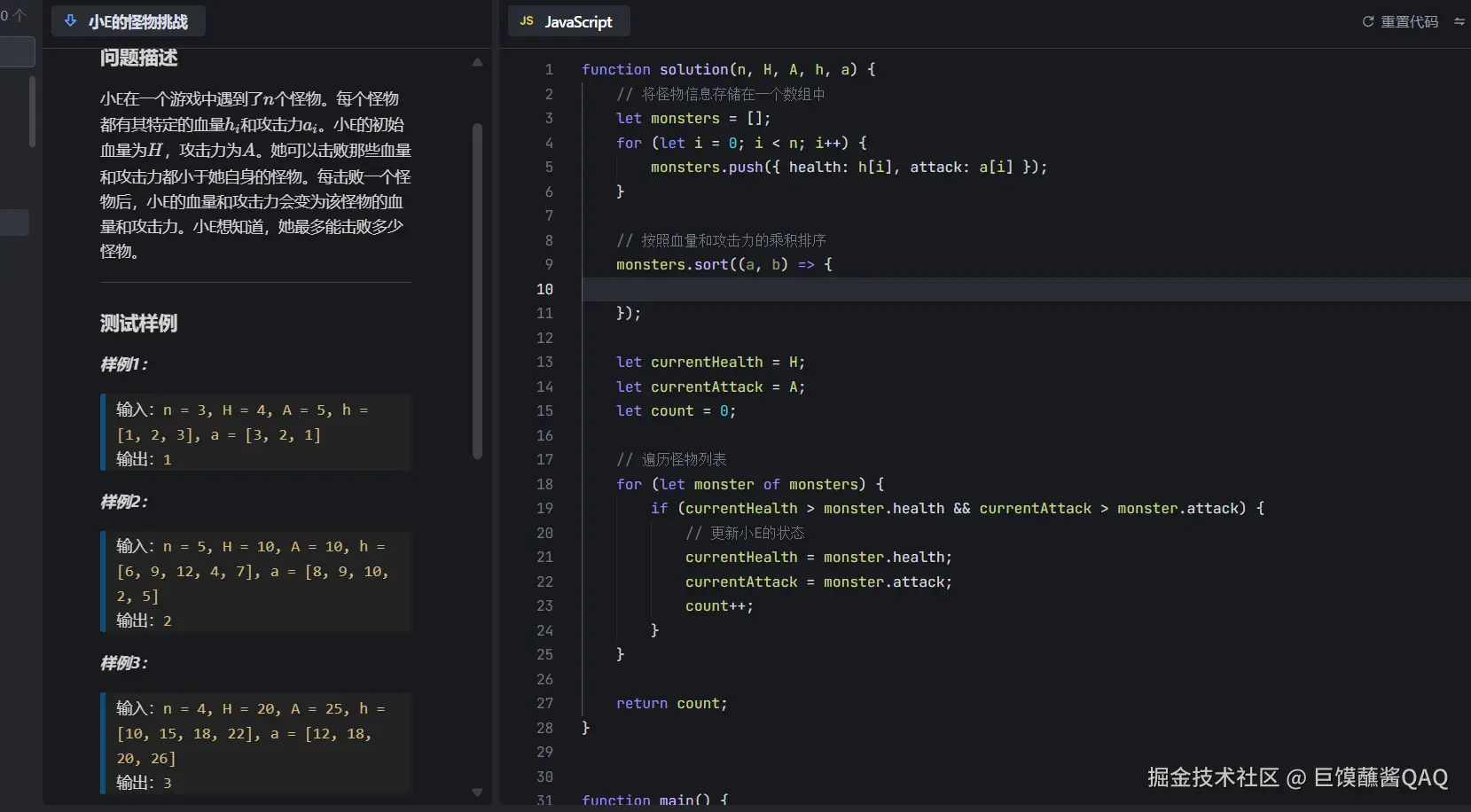Click the 问题描述 heading
Viewport: 1471px width, 812px height.
[x=139, y=59]
